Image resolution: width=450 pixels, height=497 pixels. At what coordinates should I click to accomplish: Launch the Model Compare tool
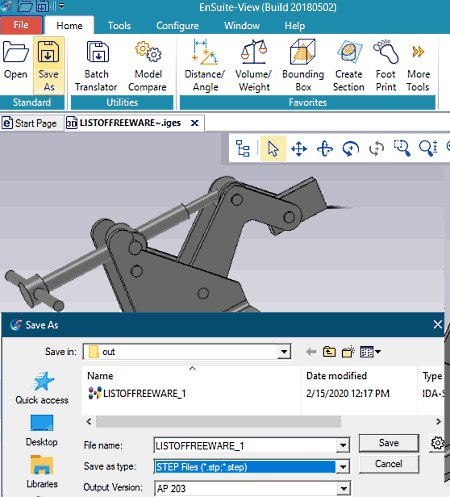pyautogui.click(x=147, y=66)
